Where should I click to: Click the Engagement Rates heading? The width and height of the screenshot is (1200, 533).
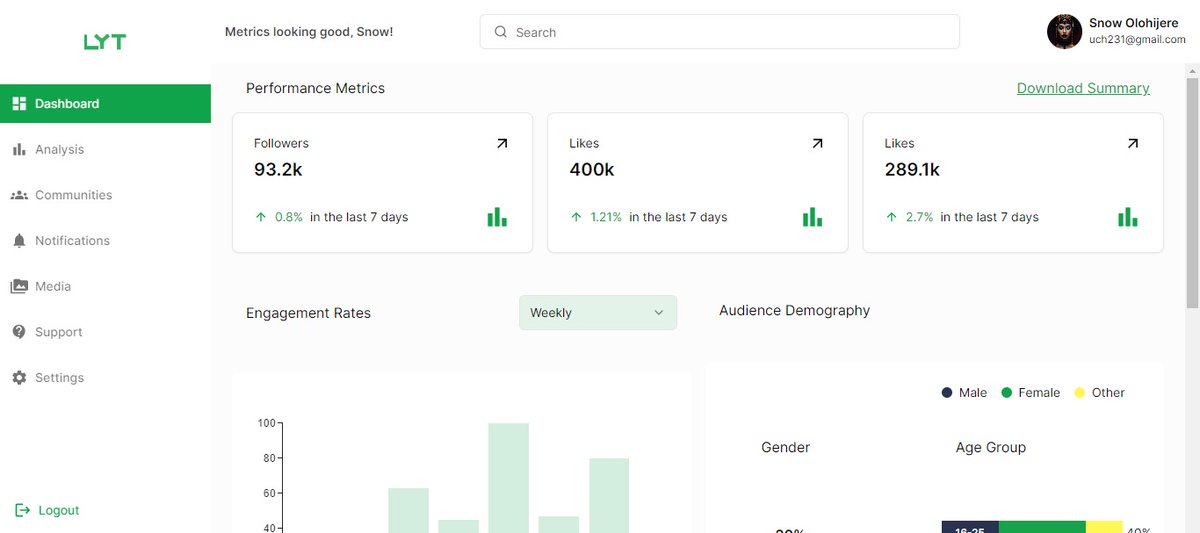point(308,313)
